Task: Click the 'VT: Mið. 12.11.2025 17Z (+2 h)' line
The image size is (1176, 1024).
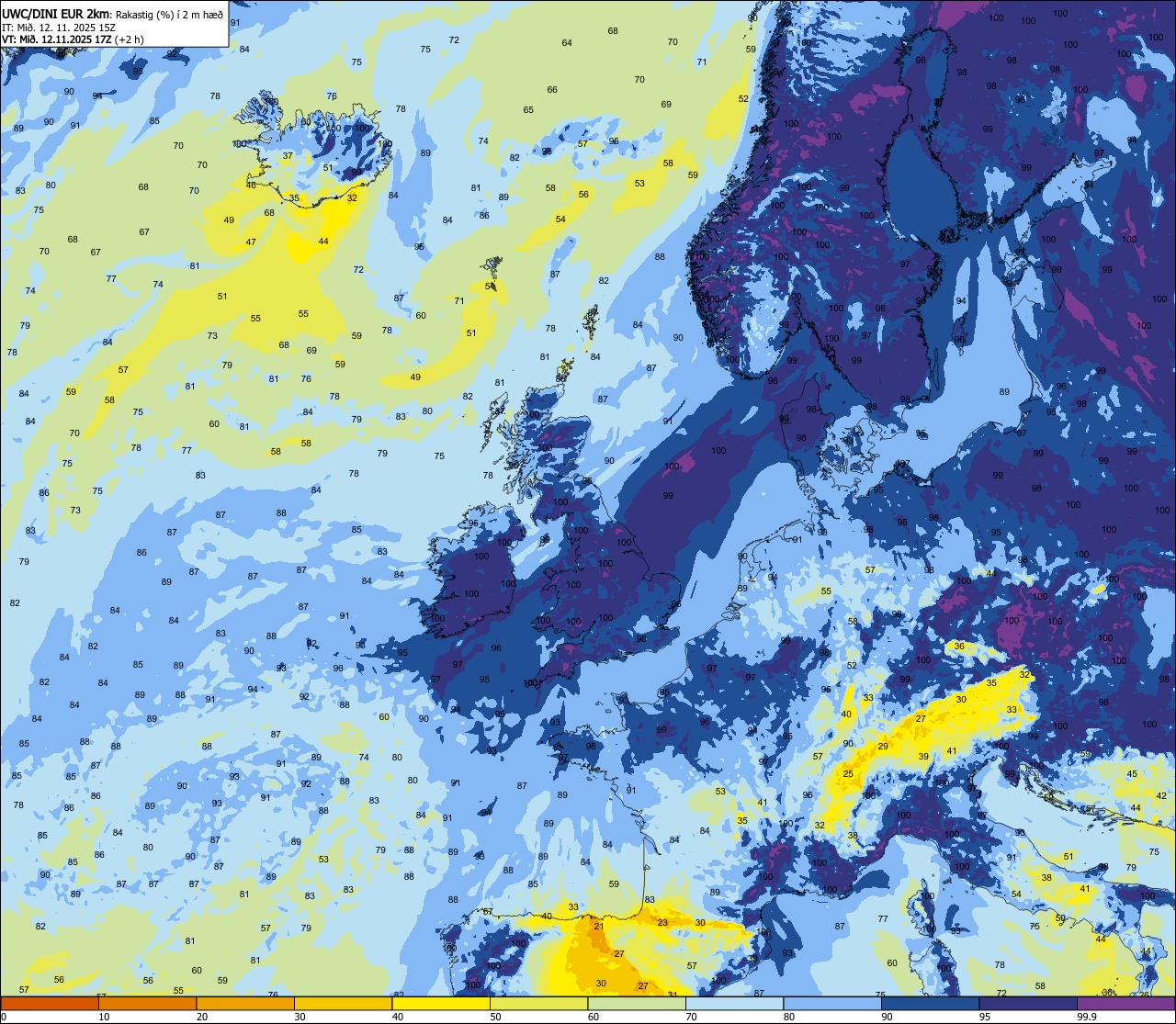Action: 73,39
